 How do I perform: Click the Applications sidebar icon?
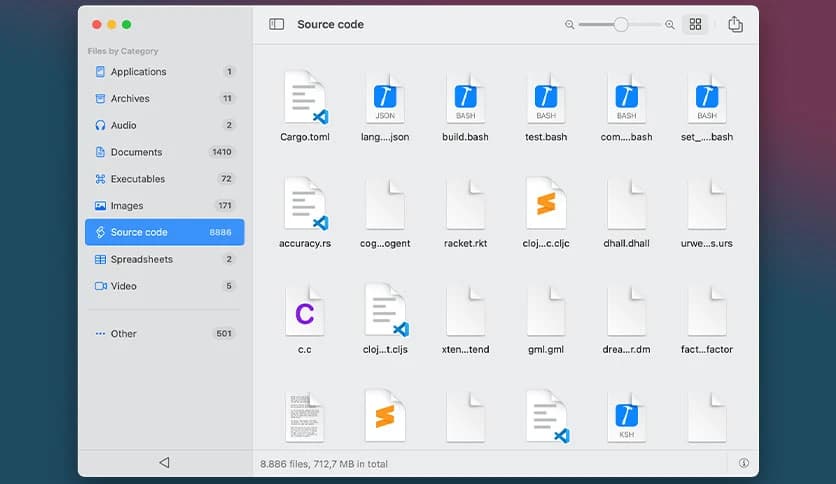100,71
